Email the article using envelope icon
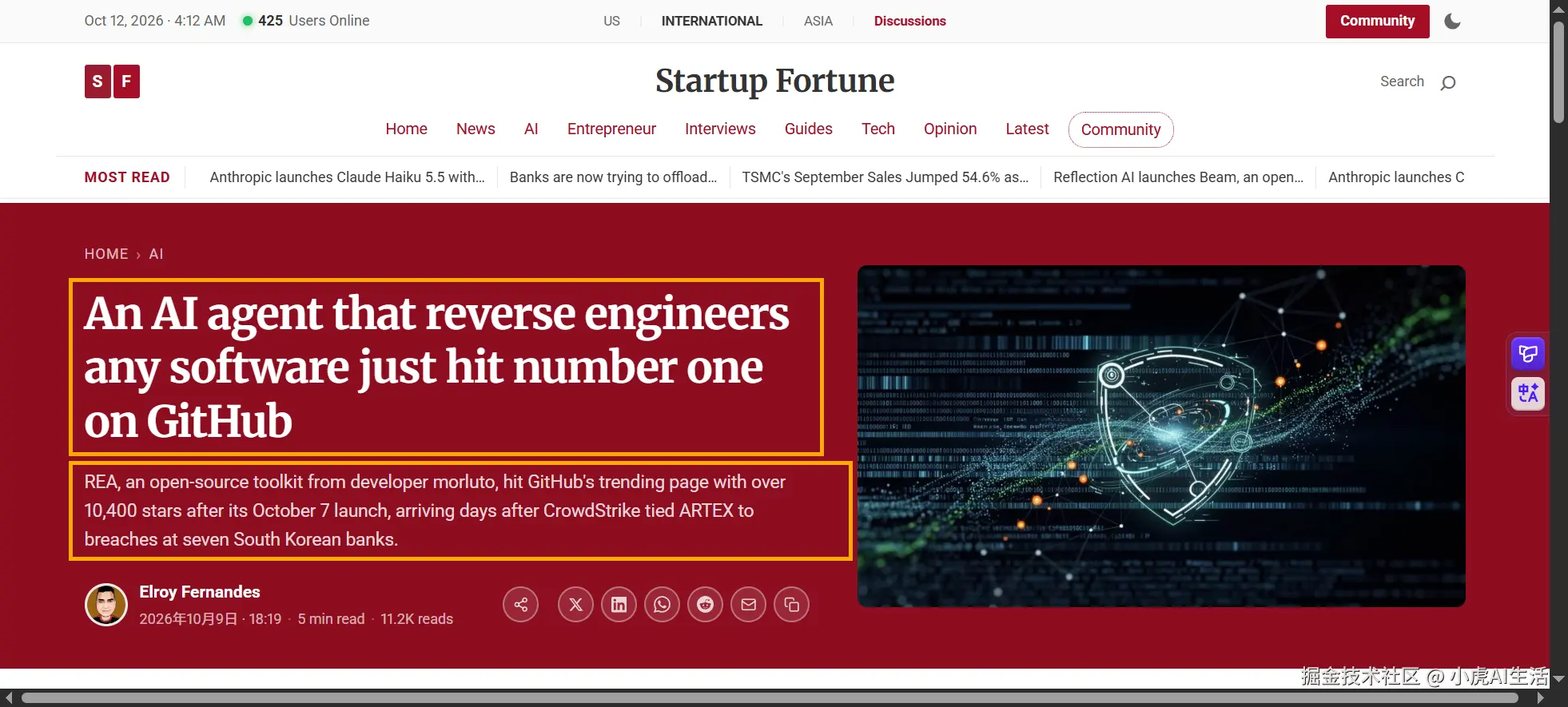 click(748, 605)
